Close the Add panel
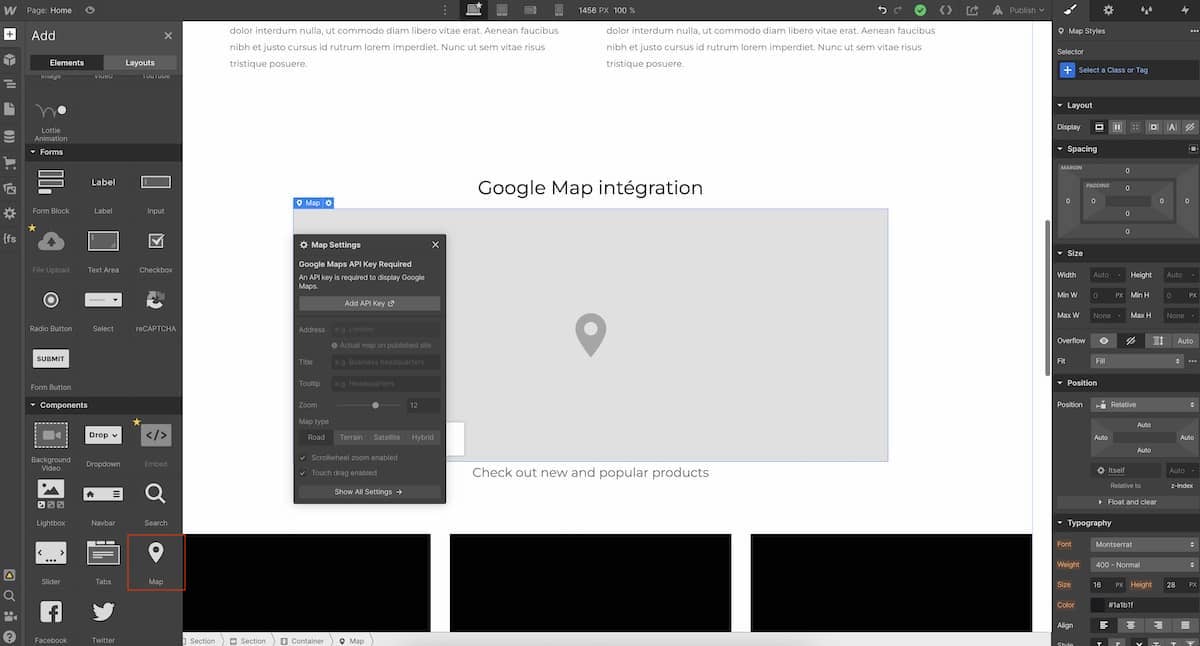1200x646 pixels. pos(168,36)
